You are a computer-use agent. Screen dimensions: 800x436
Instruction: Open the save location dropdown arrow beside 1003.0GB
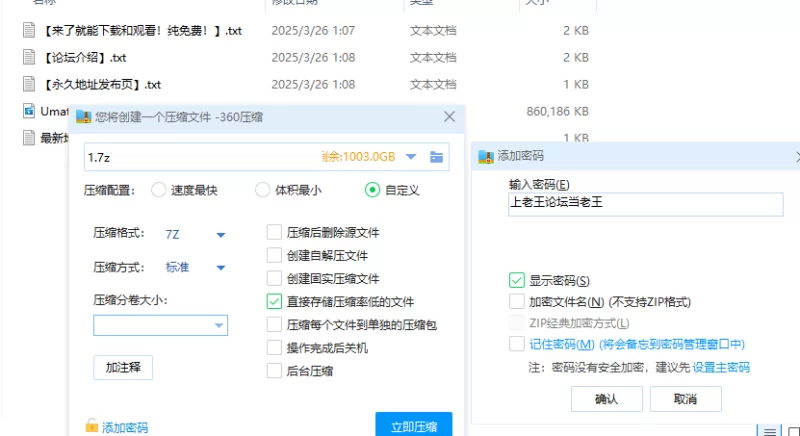(411, 157)
